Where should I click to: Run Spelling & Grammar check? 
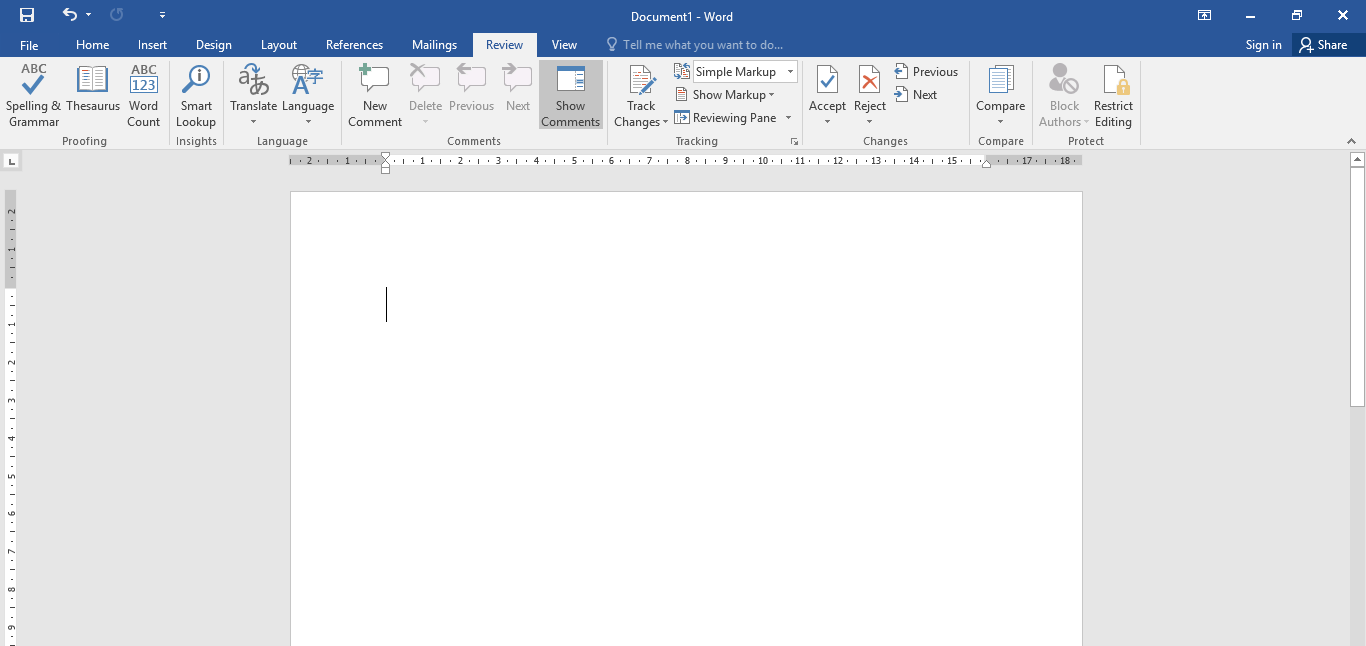pos(33,95)
